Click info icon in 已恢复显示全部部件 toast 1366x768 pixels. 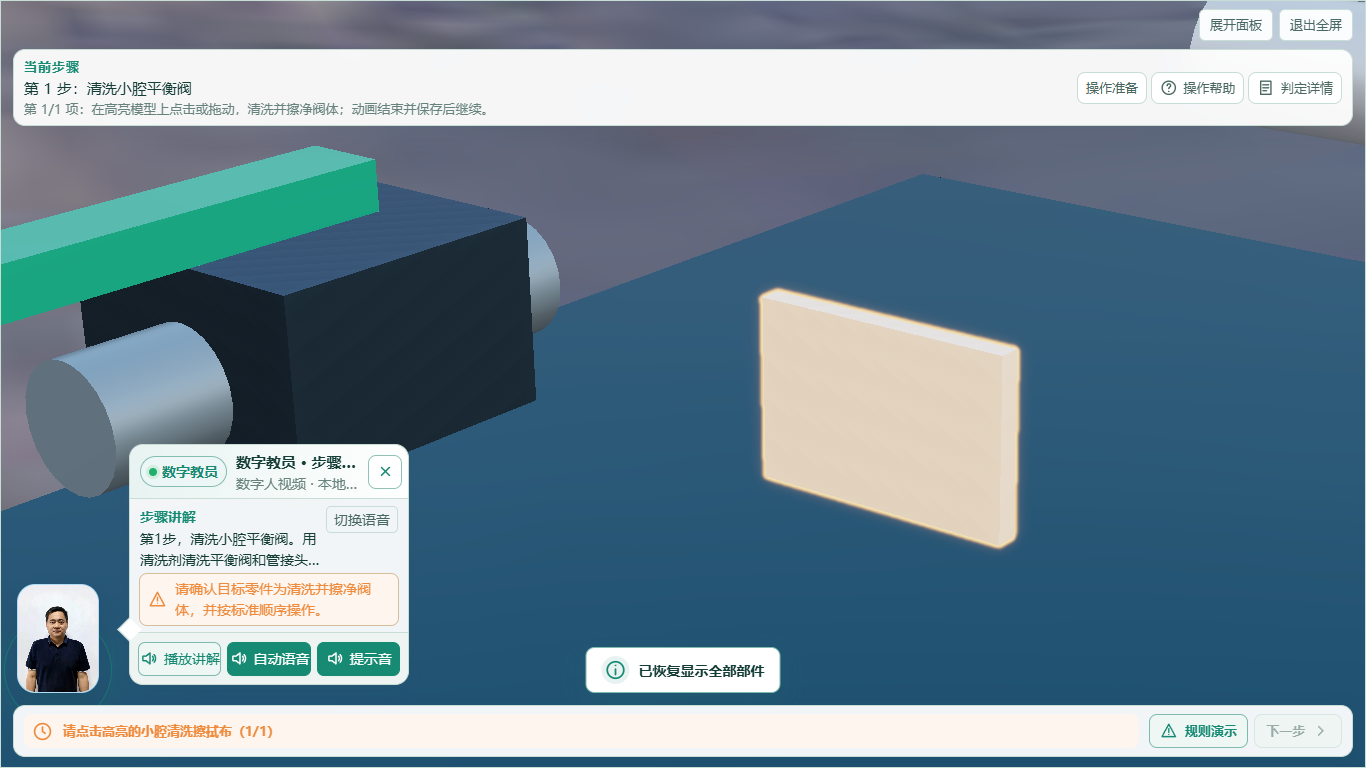point(615,670)
